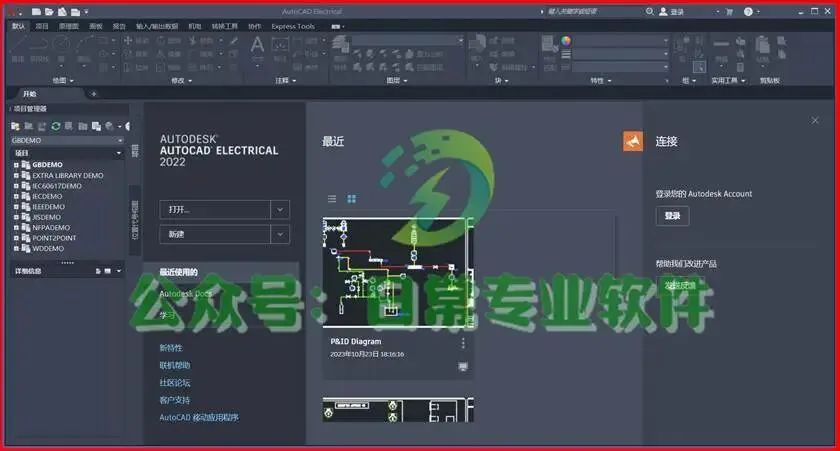Open the dropdown arrow next to 打开

tap(280, 209)
